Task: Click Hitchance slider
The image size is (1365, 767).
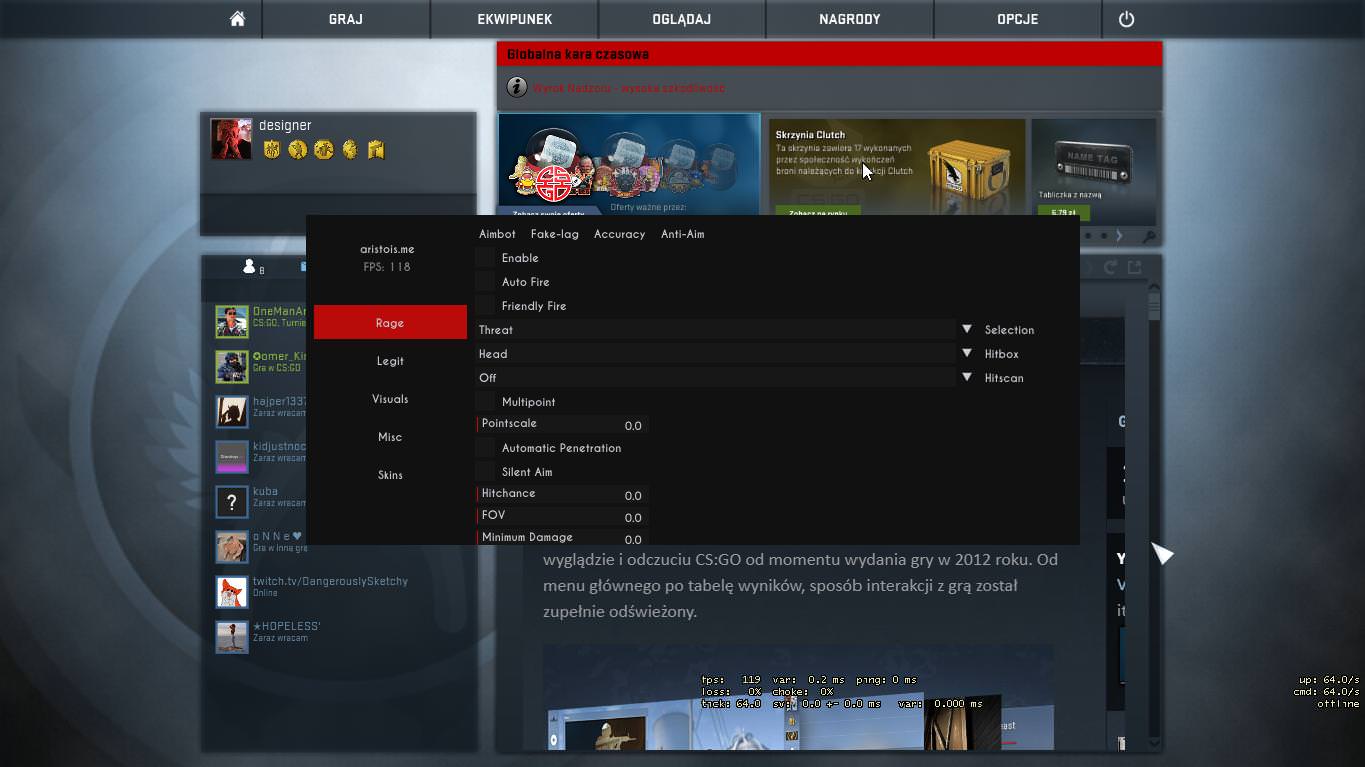Action: [562, 494]
